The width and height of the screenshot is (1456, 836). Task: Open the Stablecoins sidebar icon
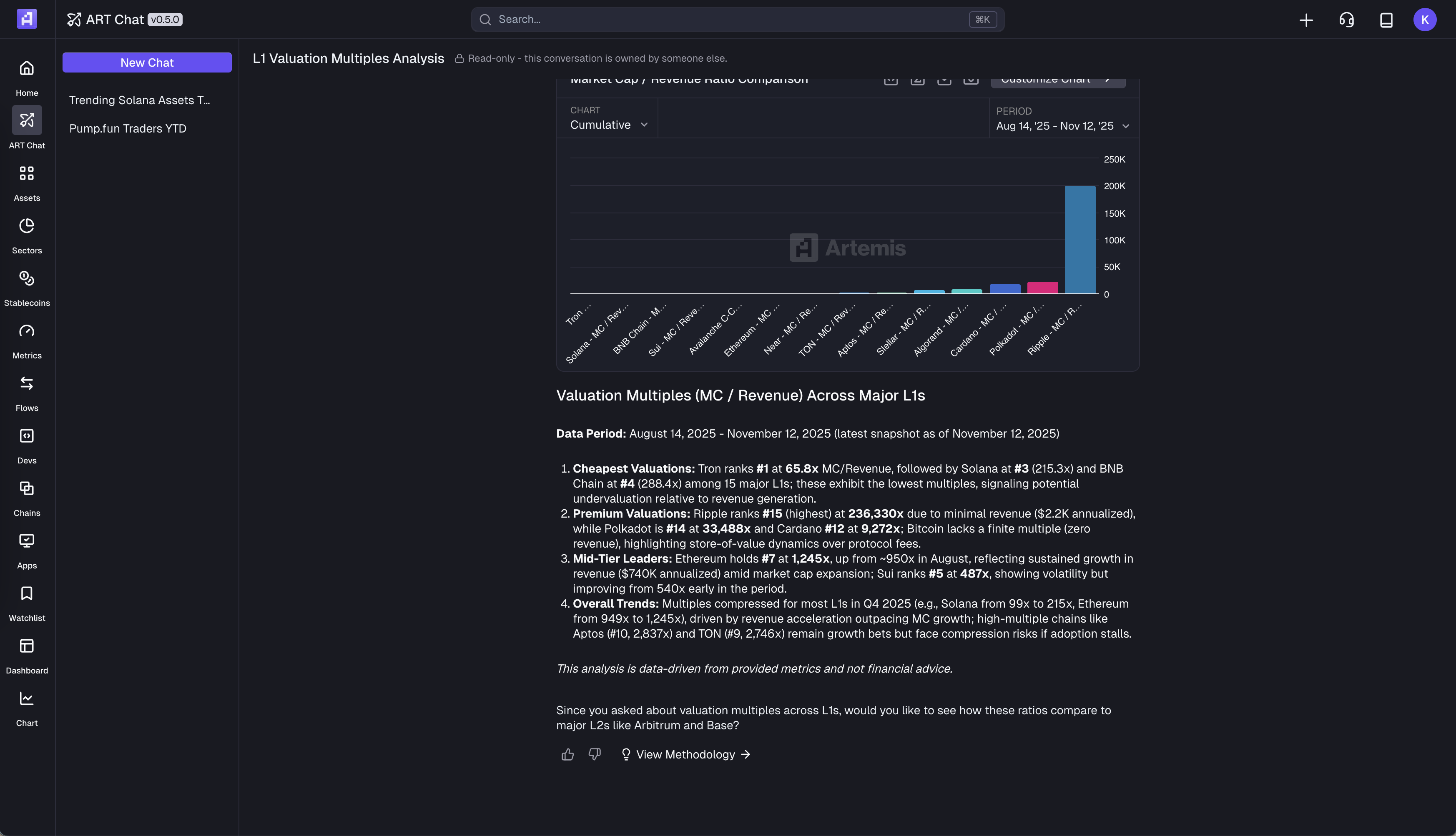(26, 279)
